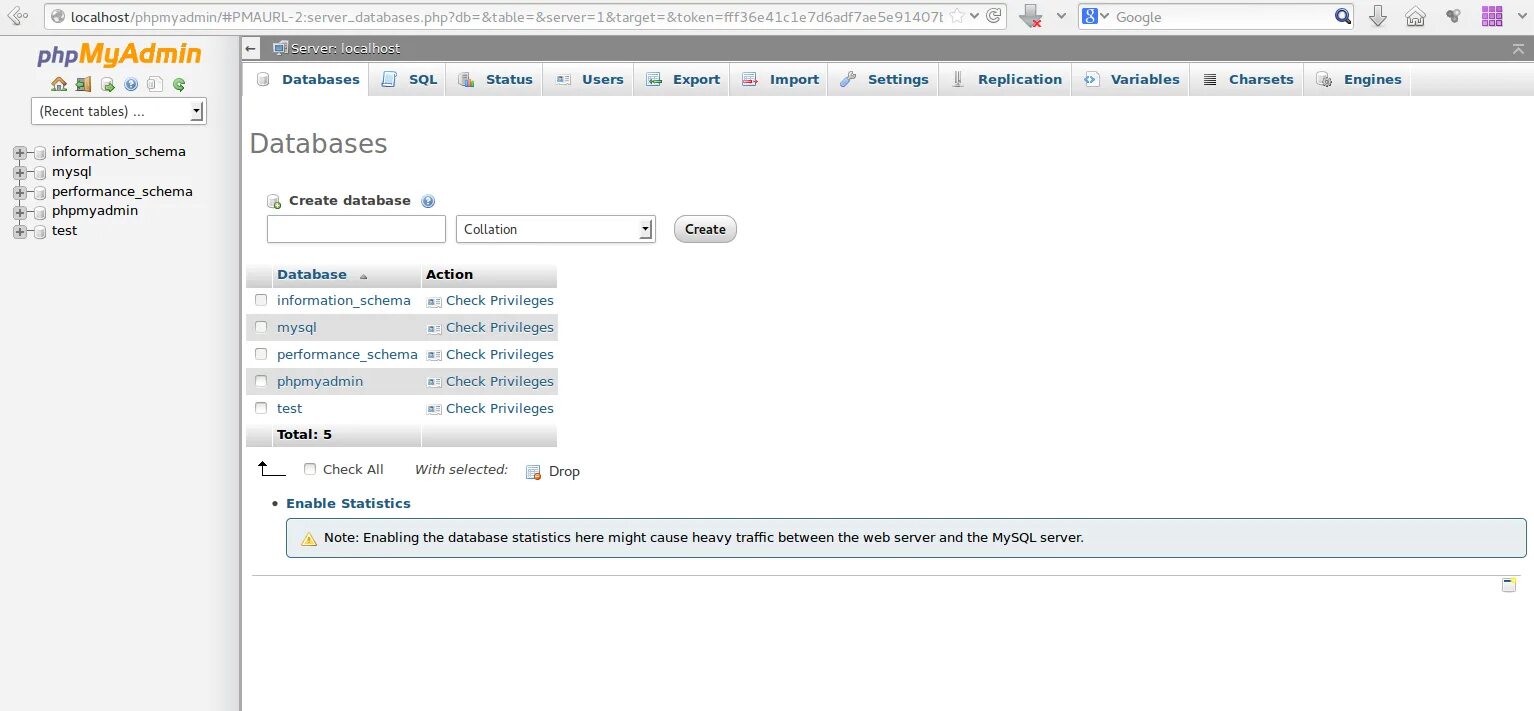
Task: Open the Collation dropdown
Action: pyautogui.click(x=556, y=229)
